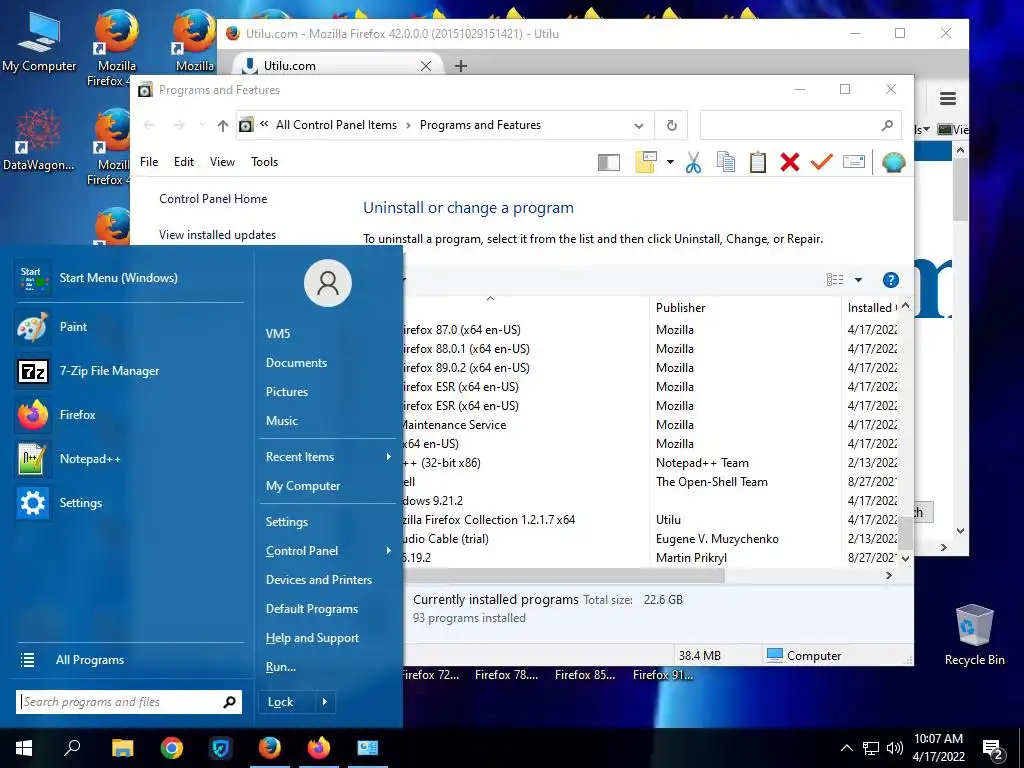Open Pictures from the start menu

click(x=328, y=392)
